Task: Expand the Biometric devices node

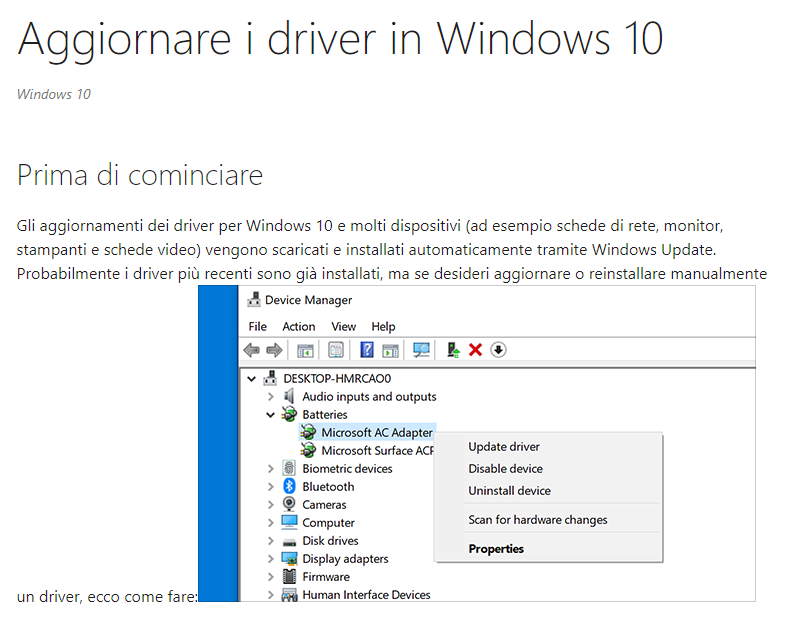Action: pos(271,469)
